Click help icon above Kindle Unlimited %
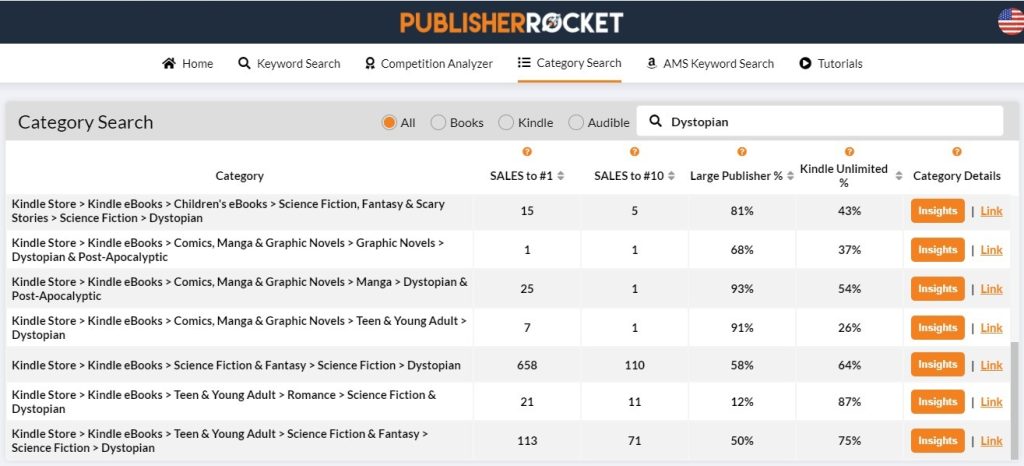1024x466 pixels. pos(849,151)
